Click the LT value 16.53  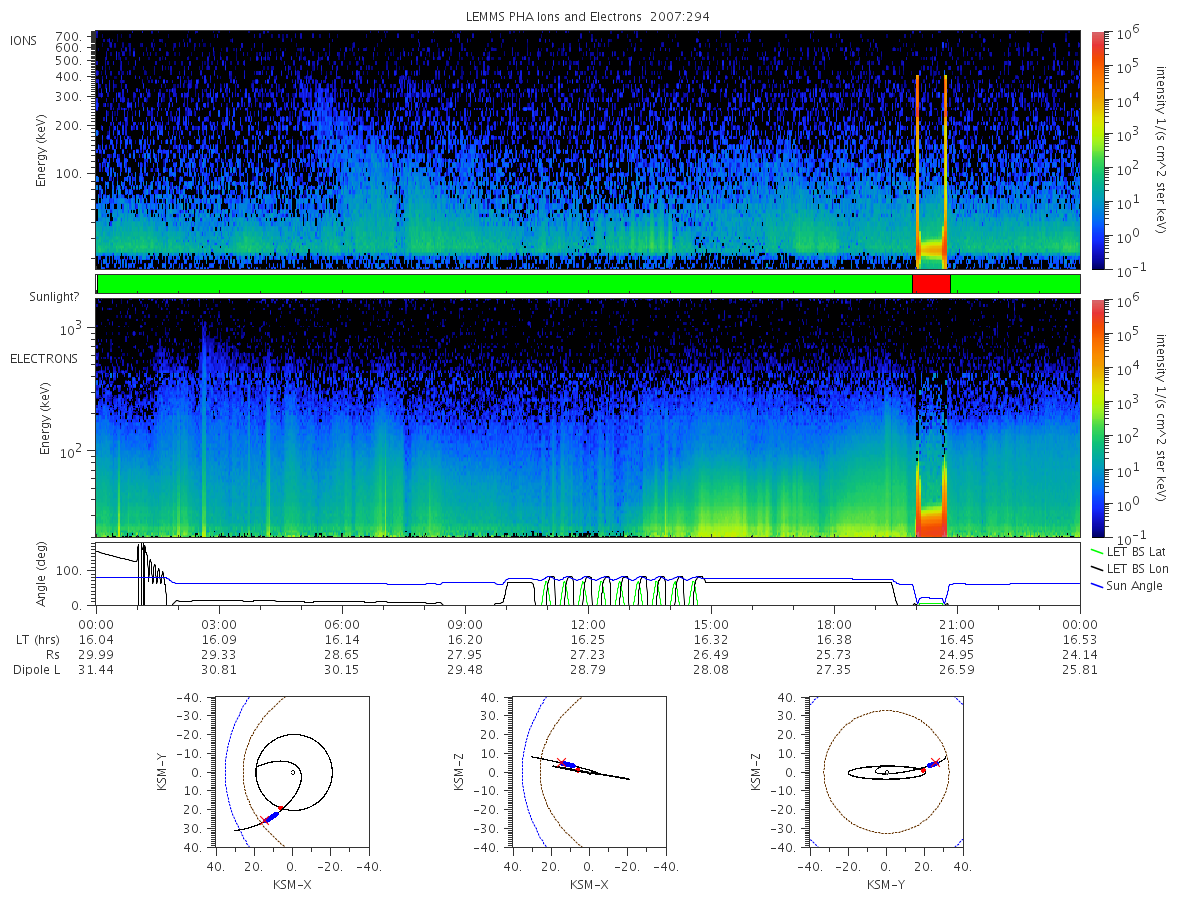(x=1080, y=639)
